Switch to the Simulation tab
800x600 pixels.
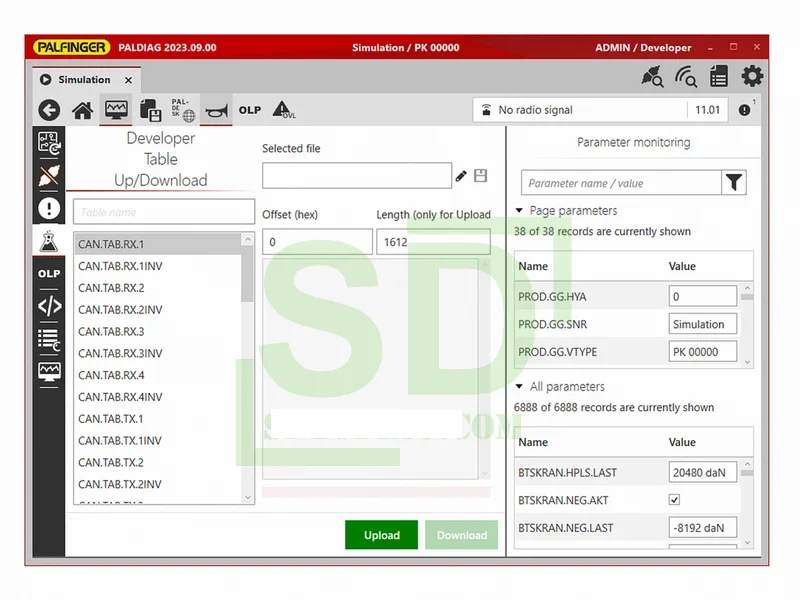(x=84, y=80)
